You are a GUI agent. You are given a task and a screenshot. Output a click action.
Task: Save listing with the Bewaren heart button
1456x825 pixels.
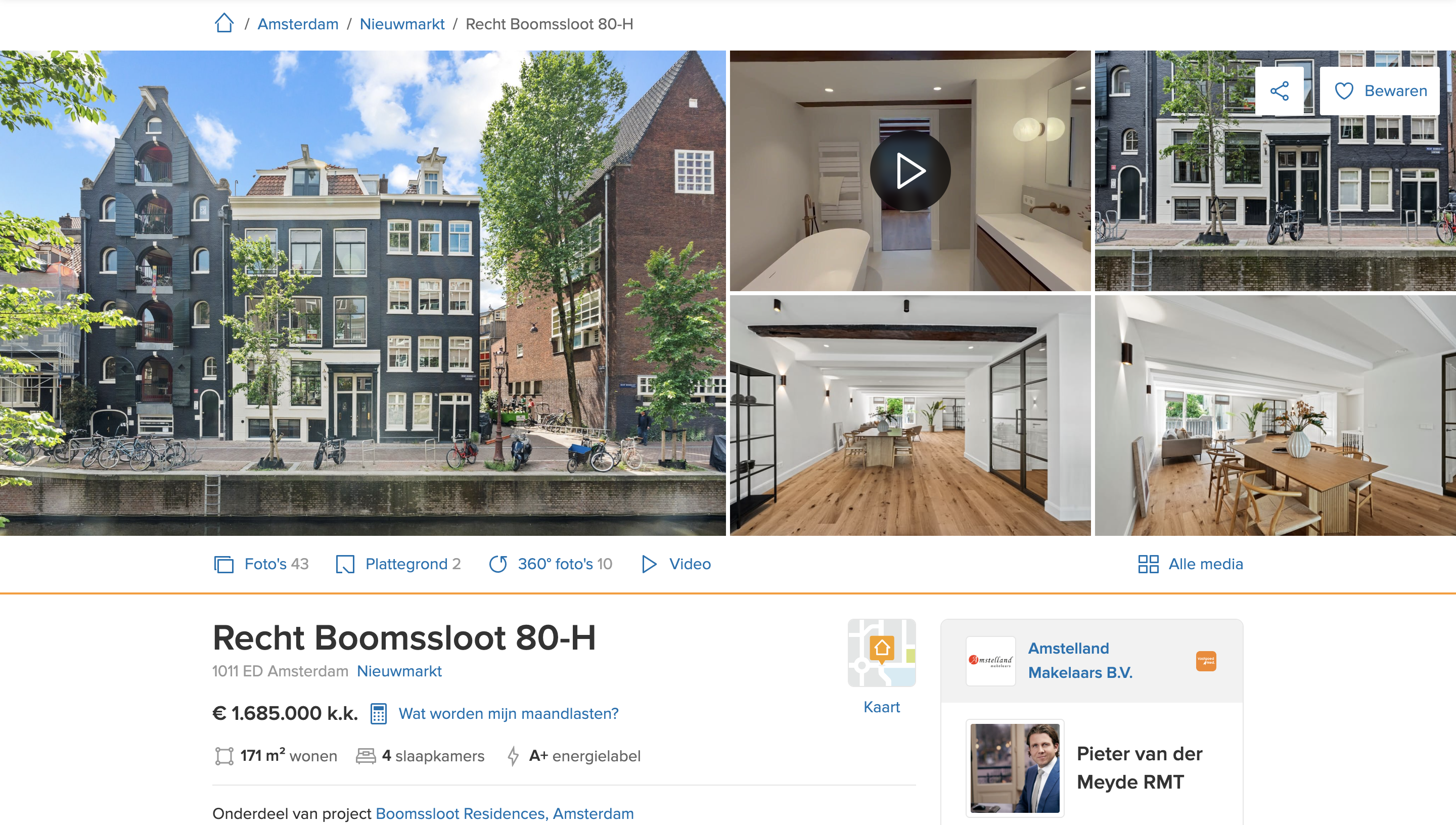coord(1380,90)
